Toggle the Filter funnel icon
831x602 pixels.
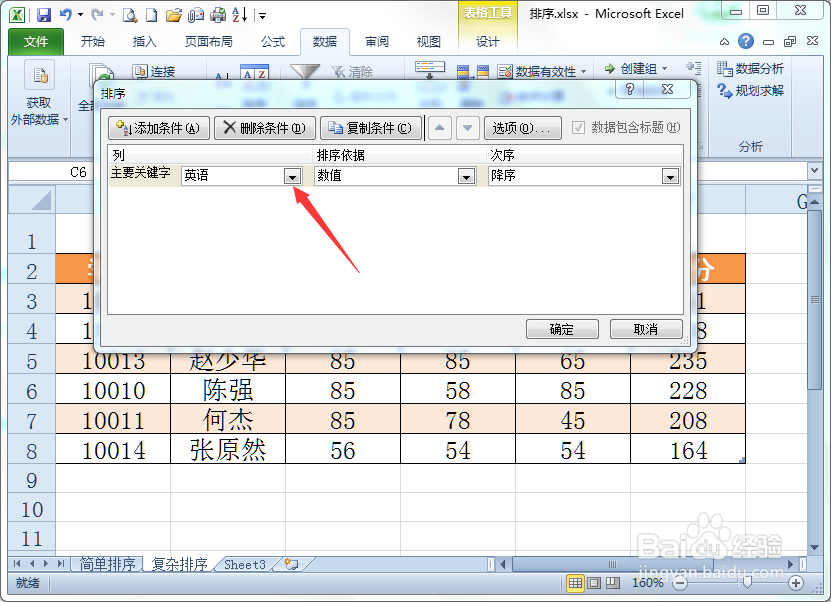305,72
